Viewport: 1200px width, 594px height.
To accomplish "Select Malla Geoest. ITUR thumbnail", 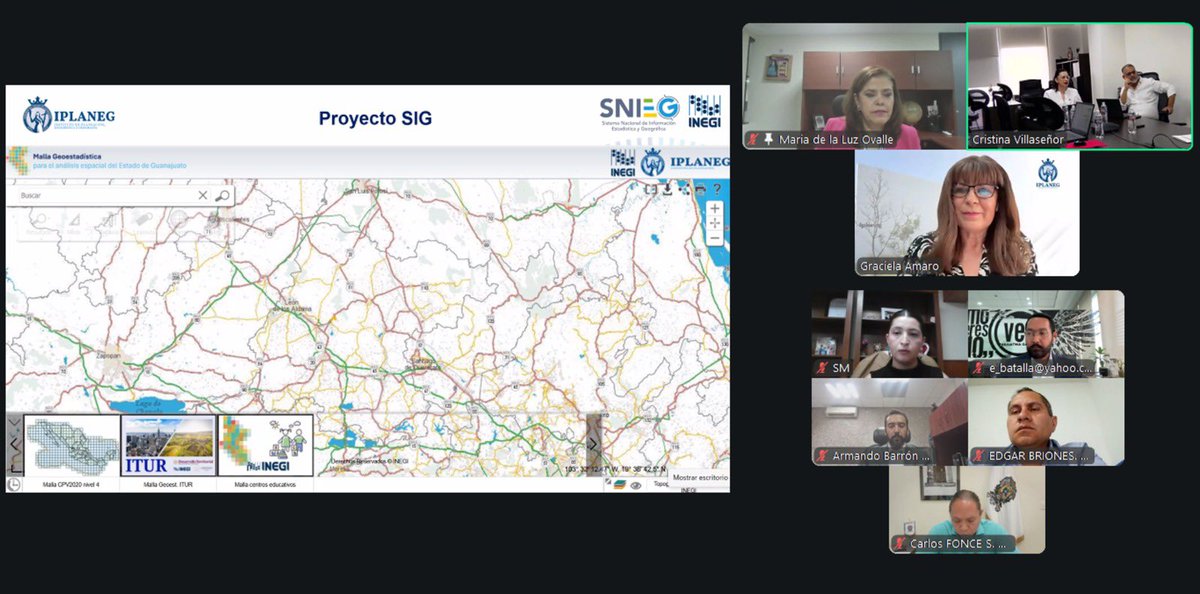I will (168, 446).
